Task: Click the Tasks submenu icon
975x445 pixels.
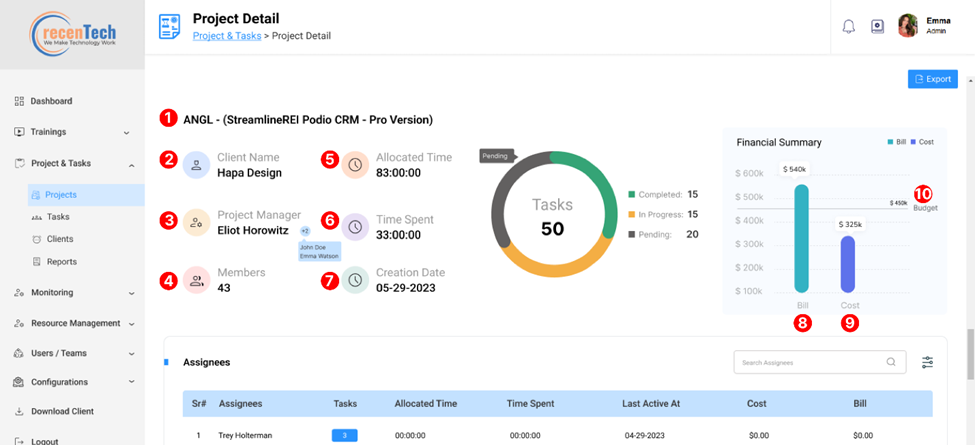Action: pyautogui.click(x=36, y=218)
